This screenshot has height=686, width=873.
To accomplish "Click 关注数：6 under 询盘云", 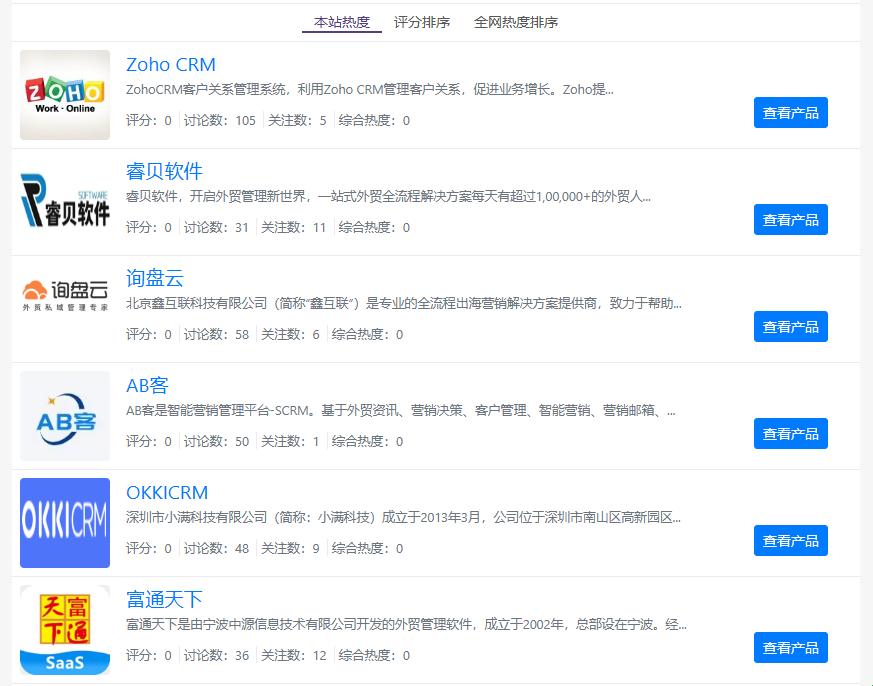I will coord(290,334).
